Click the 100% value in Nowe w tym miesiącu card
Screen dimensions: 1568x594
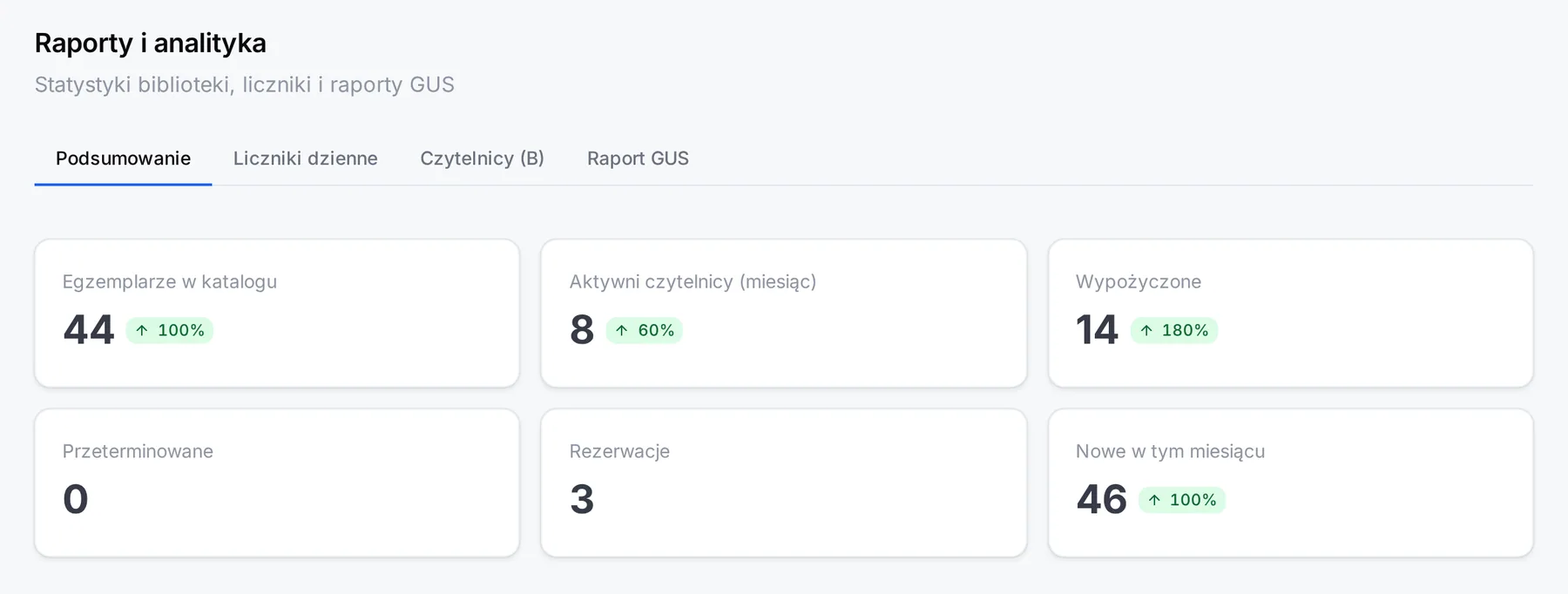coord(1193,500)
